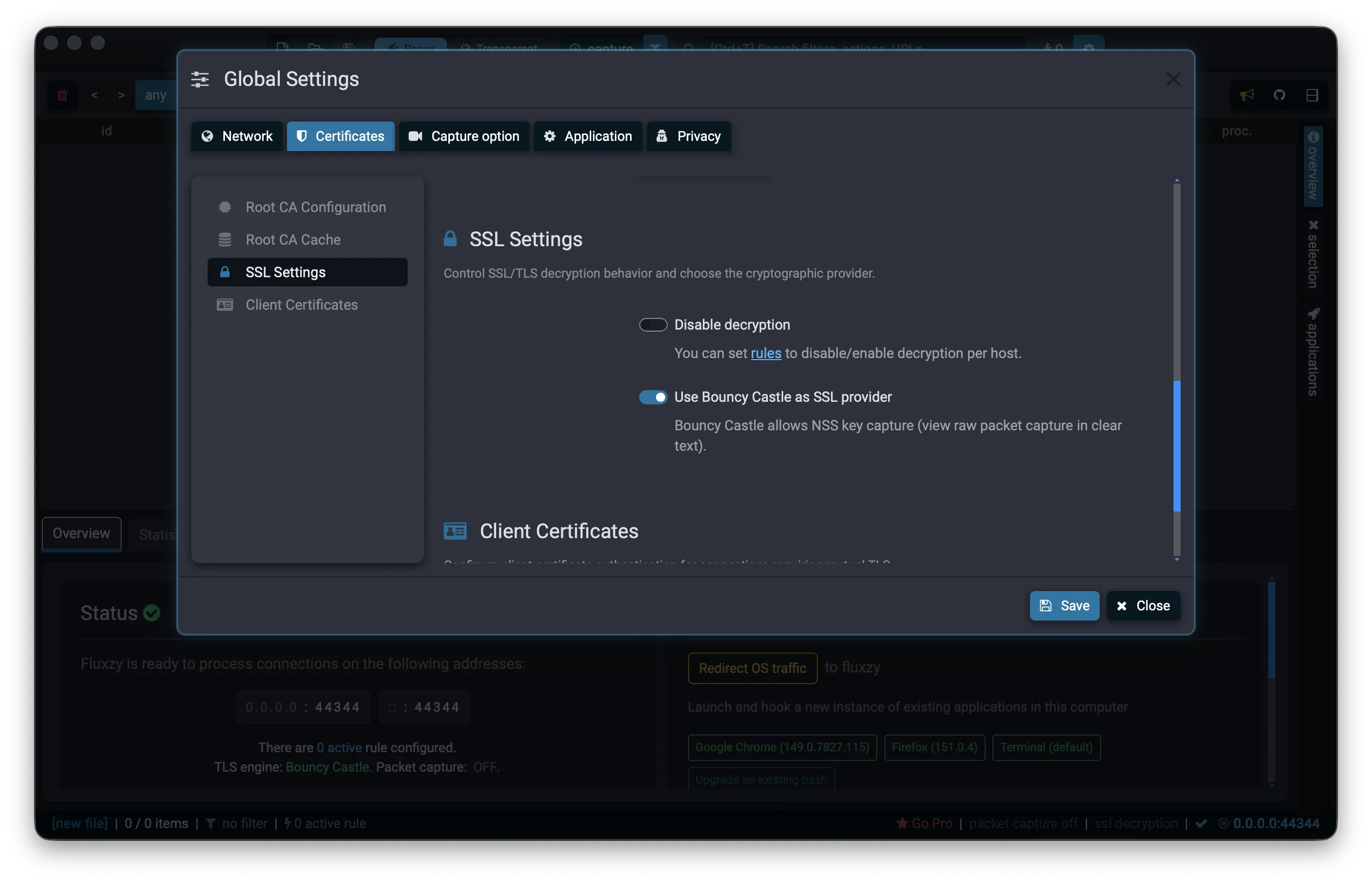Click the 'proc.' column header
The width and height of the screenshot is (1372, 883).
[1236, 131]
